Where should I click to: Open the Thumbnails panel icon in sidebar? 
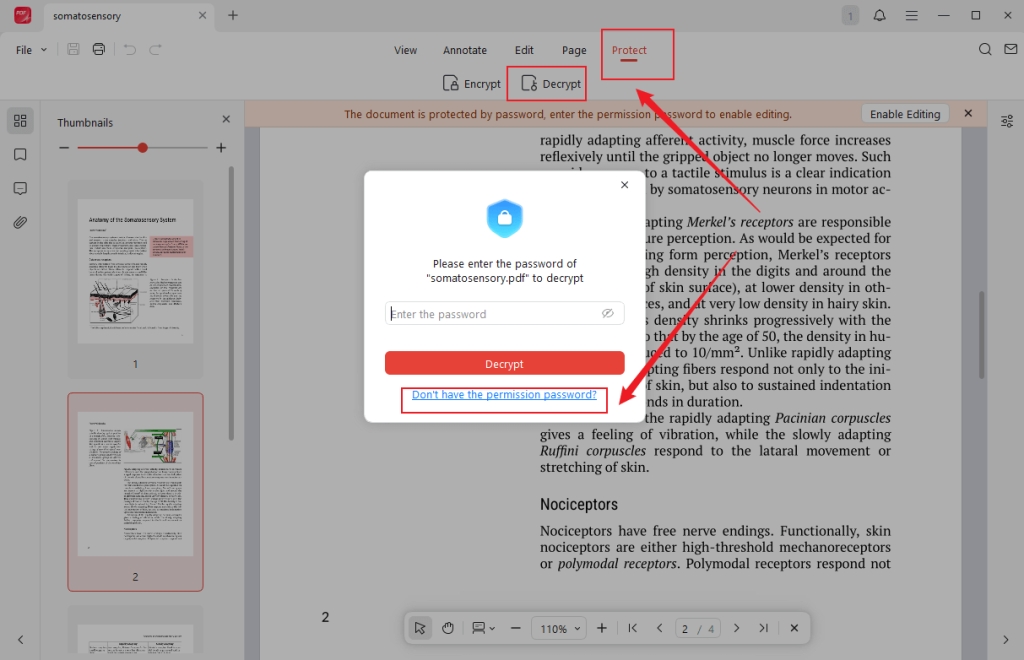(x=20, y=120)
